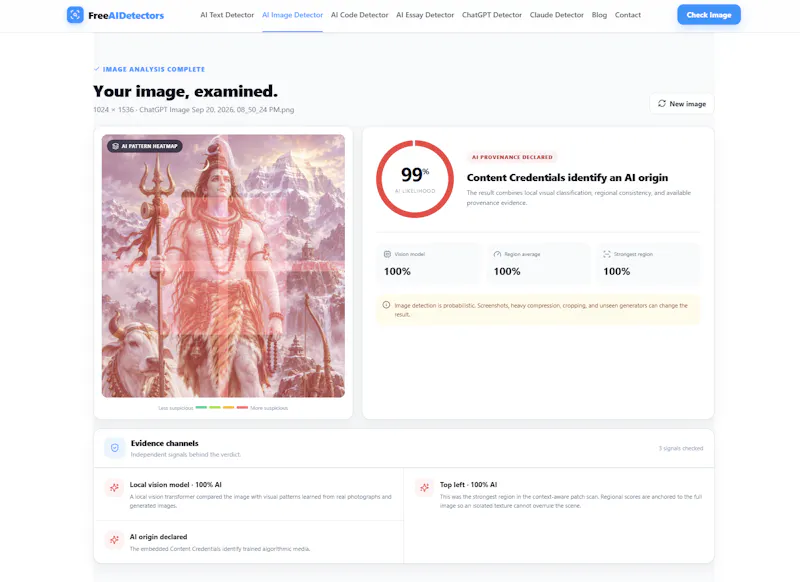The width and height of the screenshot is (800, 582).
Task: Click the FreeAIDetectors brand name
Action: 126,15
